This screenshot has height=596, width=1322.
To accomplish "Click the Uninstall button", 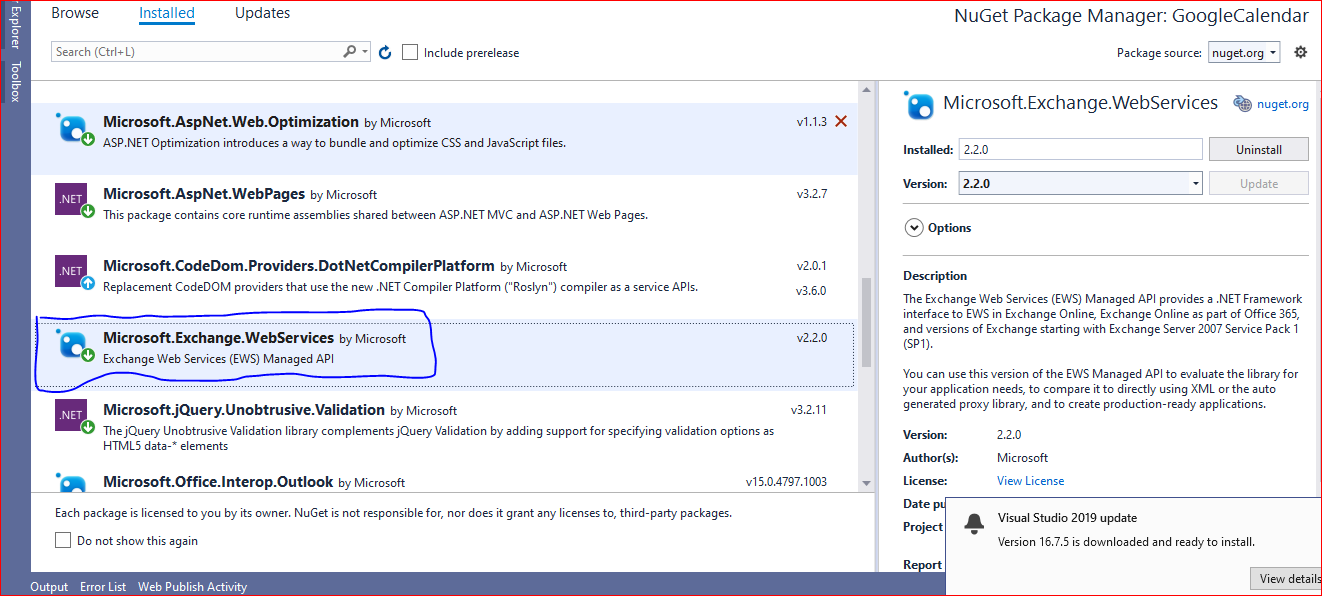I will [1258, 149].
